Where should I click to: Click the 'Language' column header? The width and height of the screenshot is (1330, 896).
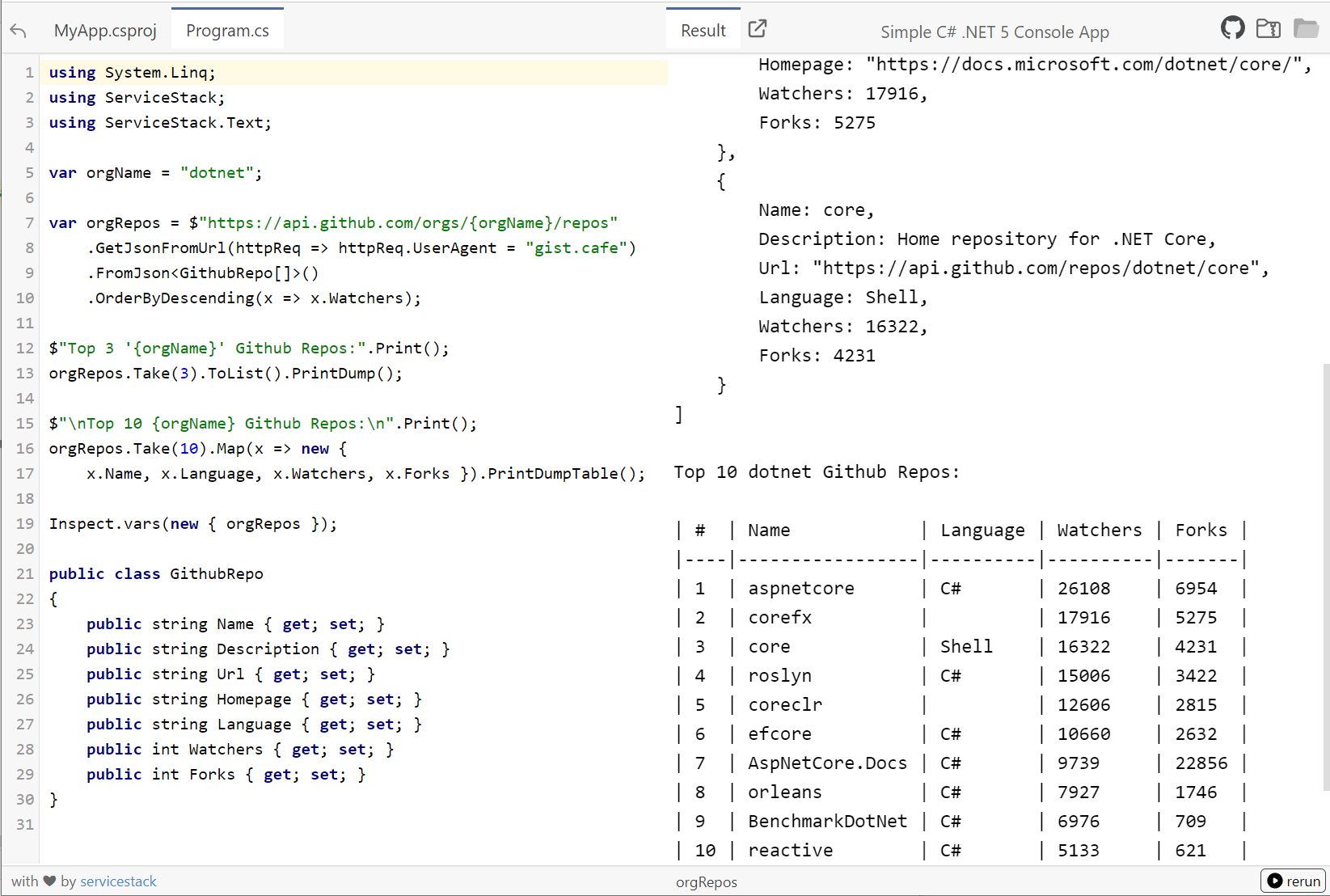point(982,530)
